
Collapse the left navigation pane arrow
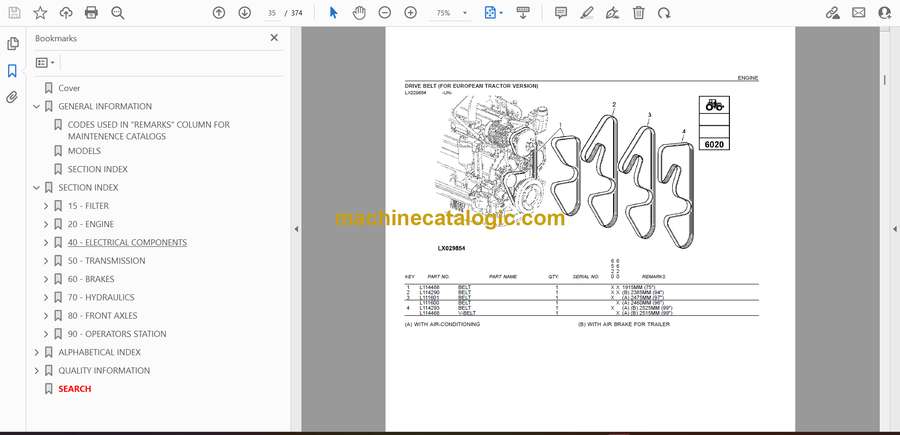pos(296,229)
